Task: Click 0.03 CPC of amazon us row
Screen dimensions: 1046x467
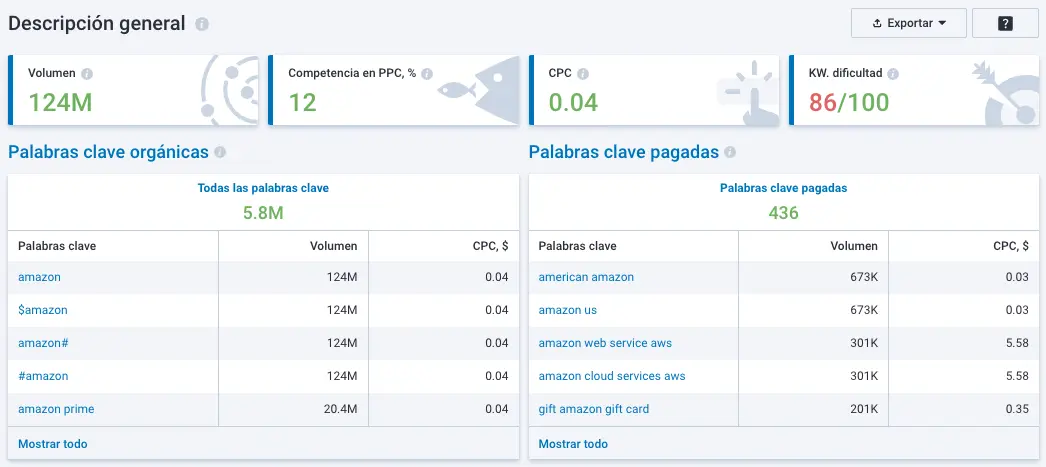Action: pos(1017,310)
